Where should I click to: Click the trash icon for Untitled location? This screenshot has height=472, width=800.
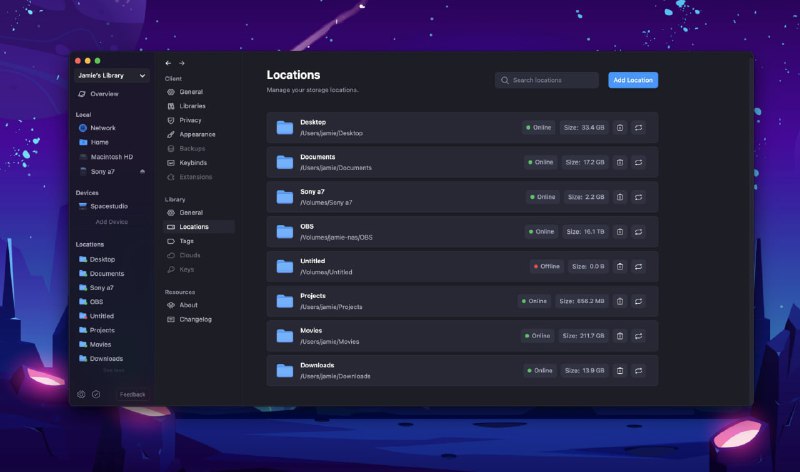pyautogui.click(x=619, y=266)
